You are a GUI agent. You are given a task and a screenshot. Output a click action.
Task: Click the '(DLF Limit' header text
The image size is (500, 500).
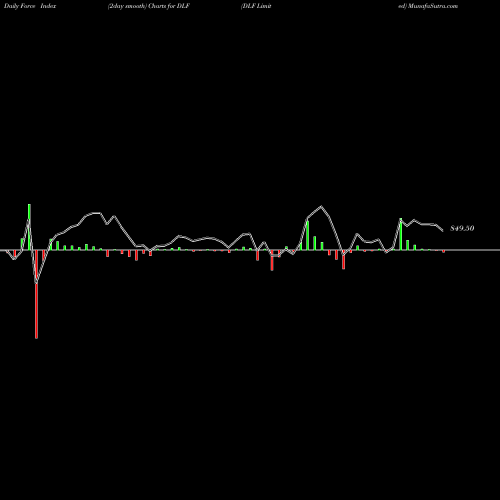[x=256, y=6]
